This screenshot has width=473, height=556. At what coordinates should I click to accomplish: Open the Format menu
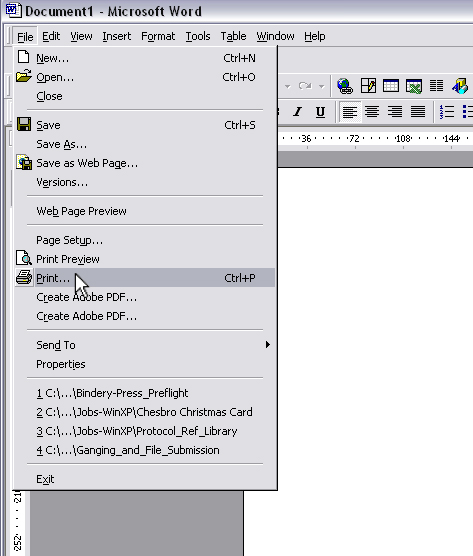pos(158,36)
